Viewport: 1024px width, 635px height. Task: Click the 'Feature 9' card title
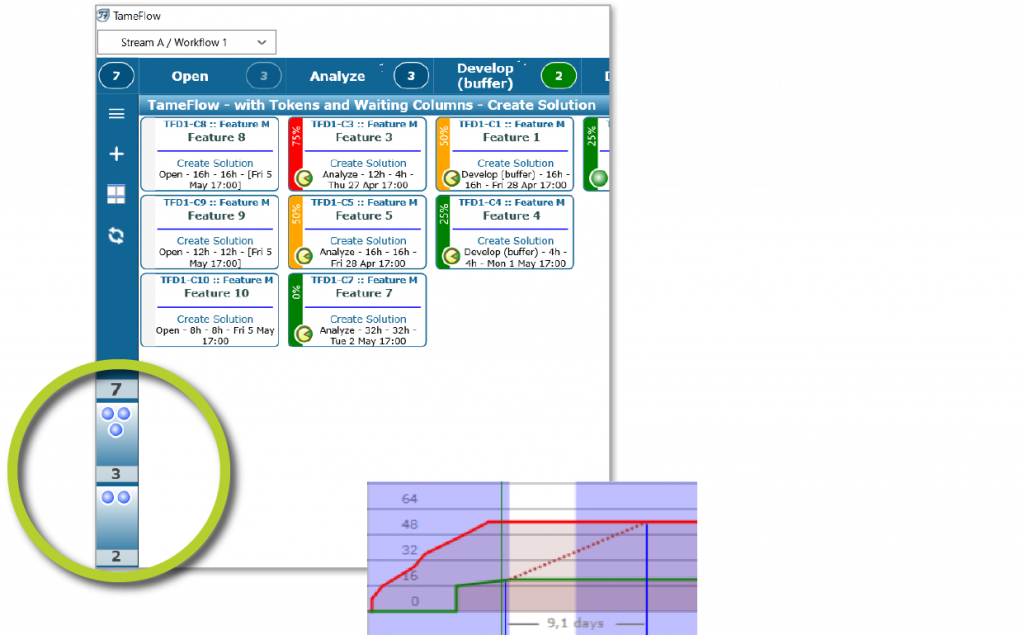[x=216, y=216]
